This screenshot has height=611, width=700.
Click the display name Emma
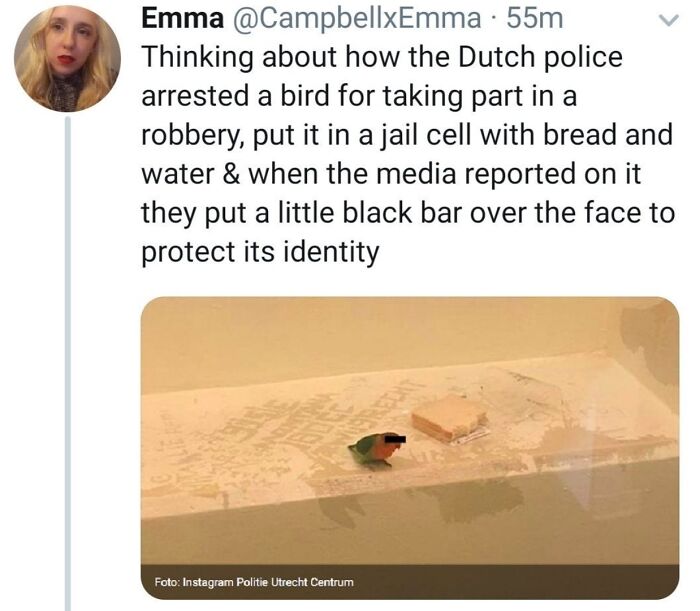click(x=183, y=19)
